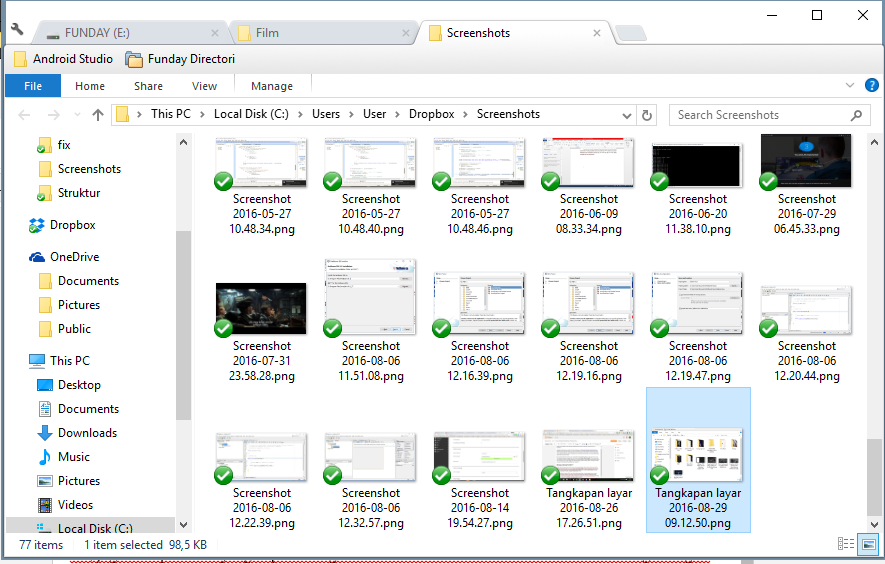Click Dropbox in address path
Viewport: 885px width, 564px height.
(431, 115)
